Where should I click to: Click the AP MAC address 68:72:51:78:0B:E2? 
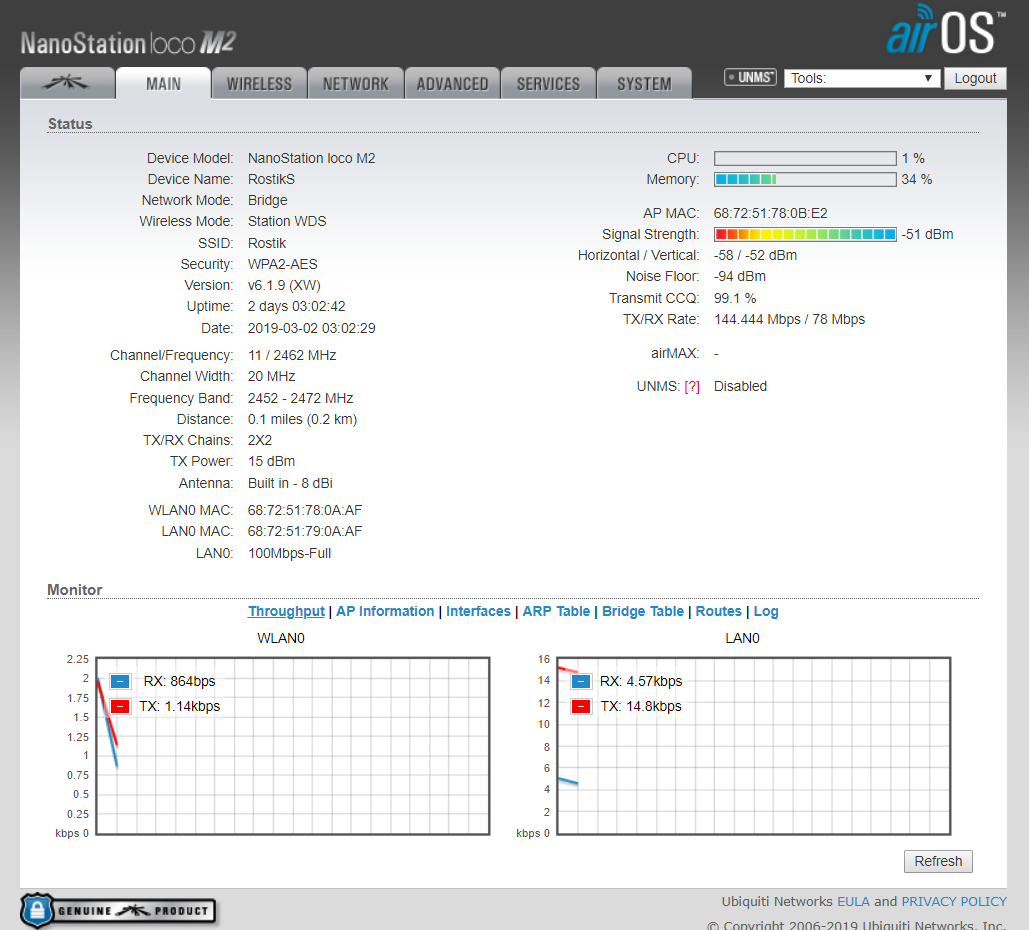770,213
